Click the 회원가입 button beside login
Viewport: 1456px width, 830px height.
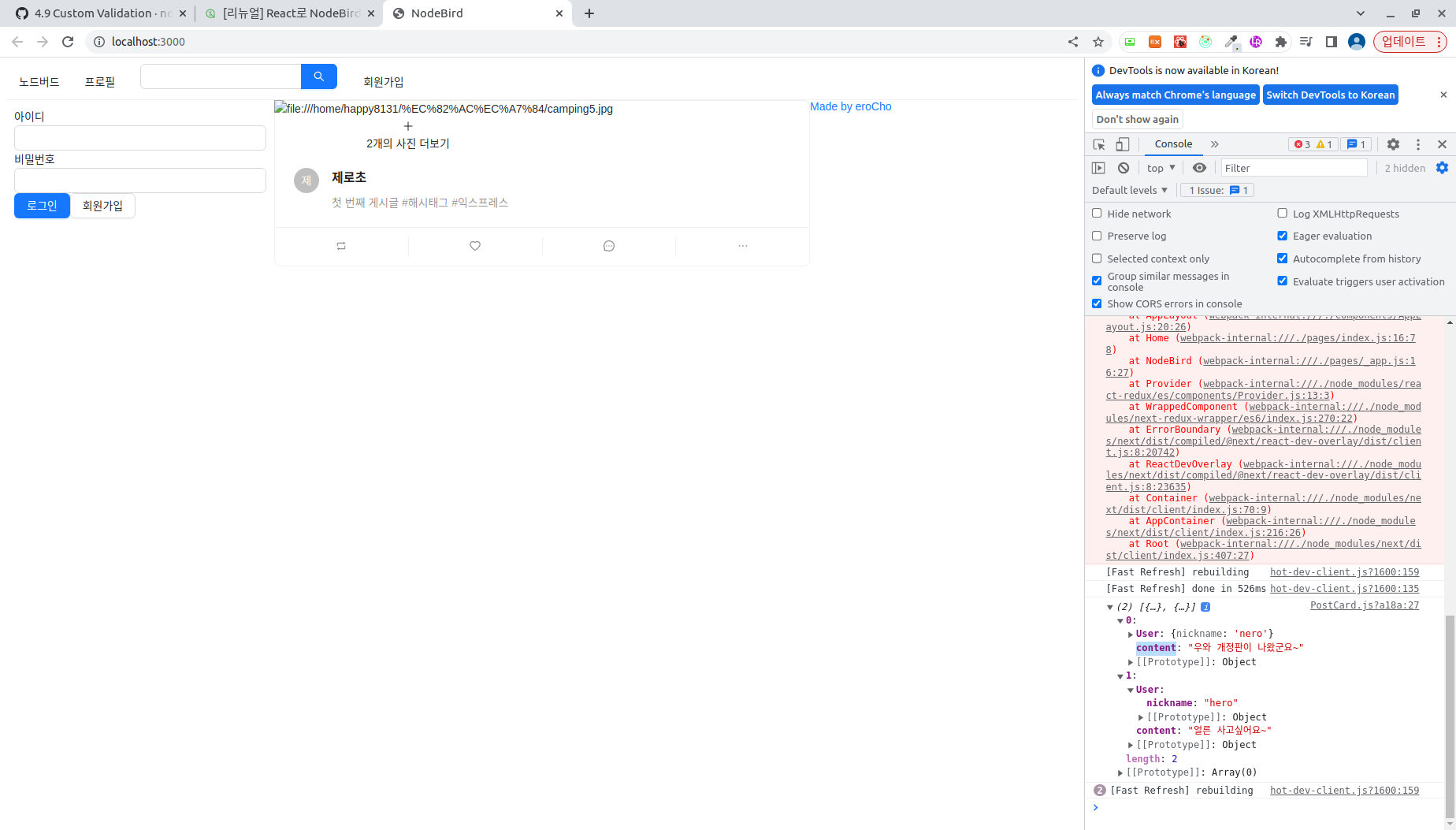pyautogui.click(x=102, y=206)
